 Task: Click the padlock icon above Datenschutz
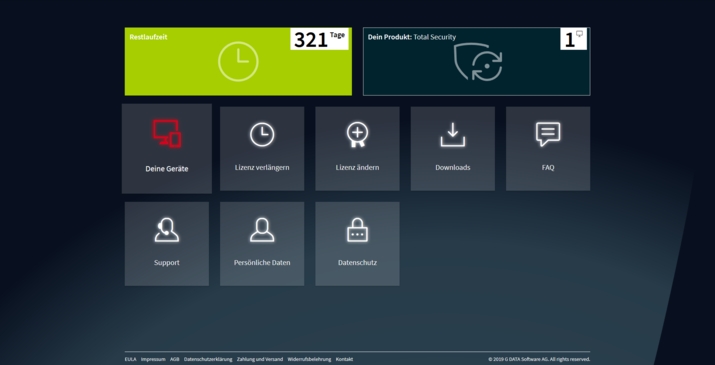pyautogui.click(x=358, y=229)
